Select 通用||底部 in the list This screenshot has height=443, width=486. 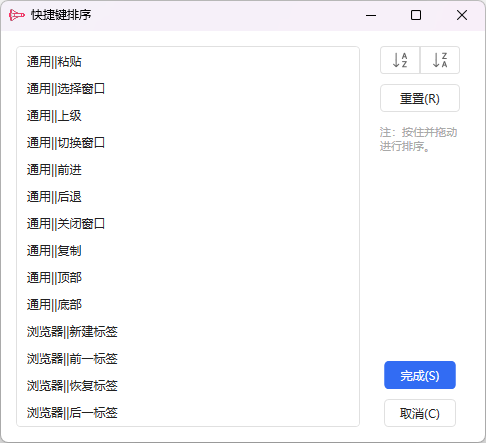188,305
